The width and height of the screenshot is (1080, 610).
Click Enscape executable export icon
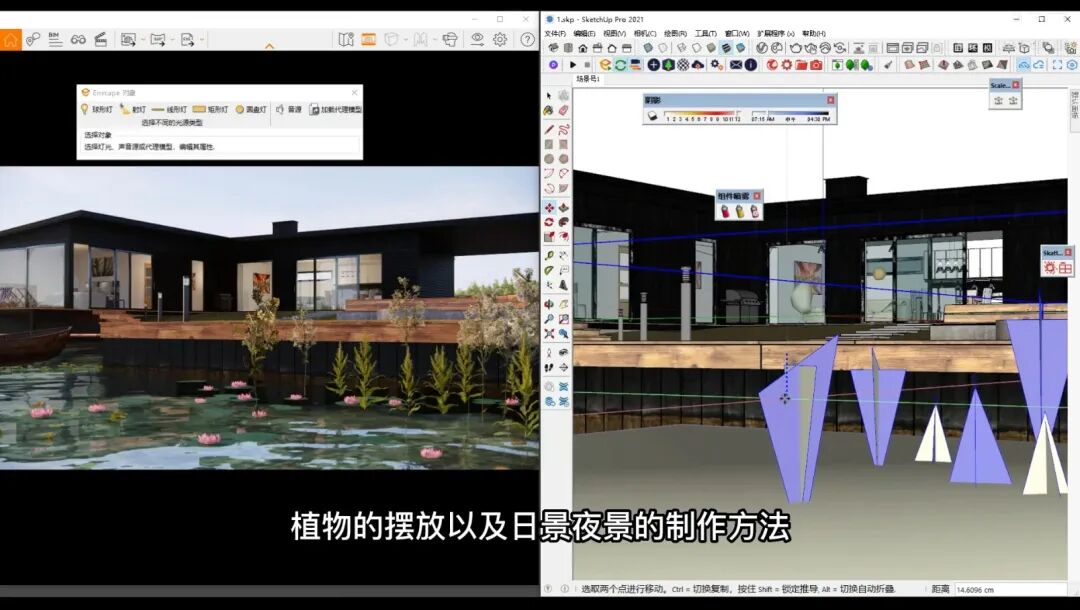click(x=187, y=40)
